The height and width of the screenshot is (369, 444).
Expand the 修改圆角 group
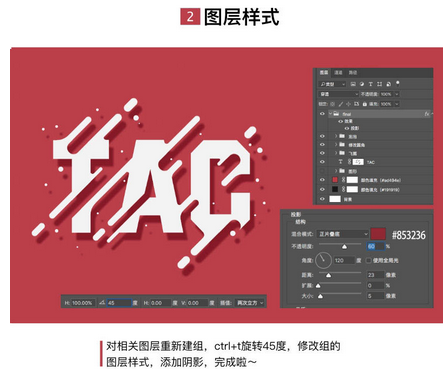[336, 145]
